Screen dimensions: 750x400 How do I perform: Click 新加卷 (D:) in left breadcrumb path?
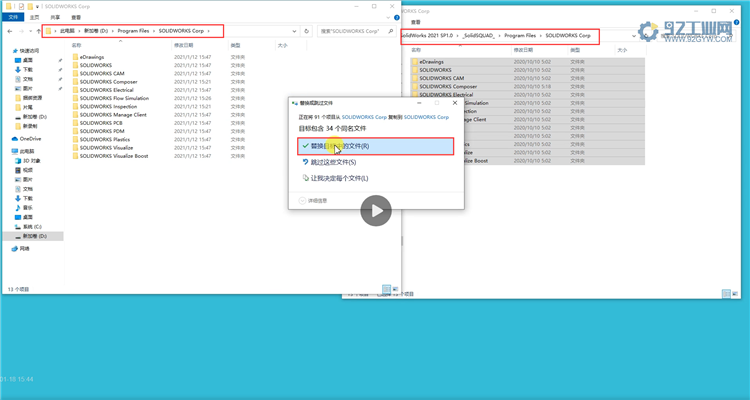click(x=96, y=31)
